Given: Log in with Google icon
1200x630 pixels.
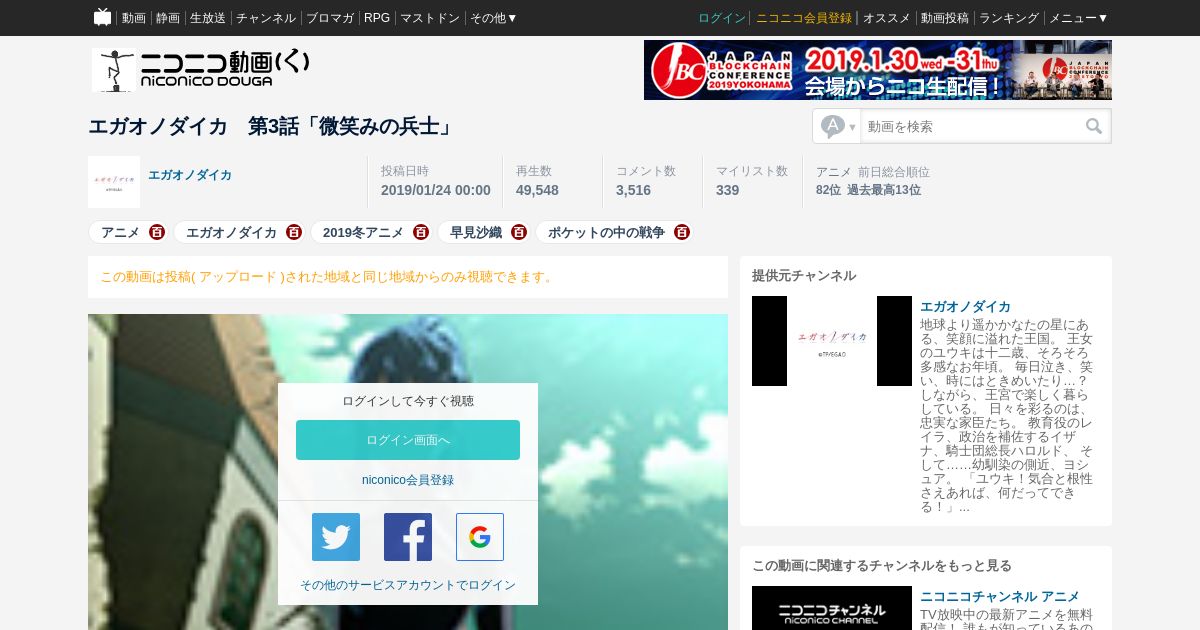Looking at the screenshot, I should 480,537.
